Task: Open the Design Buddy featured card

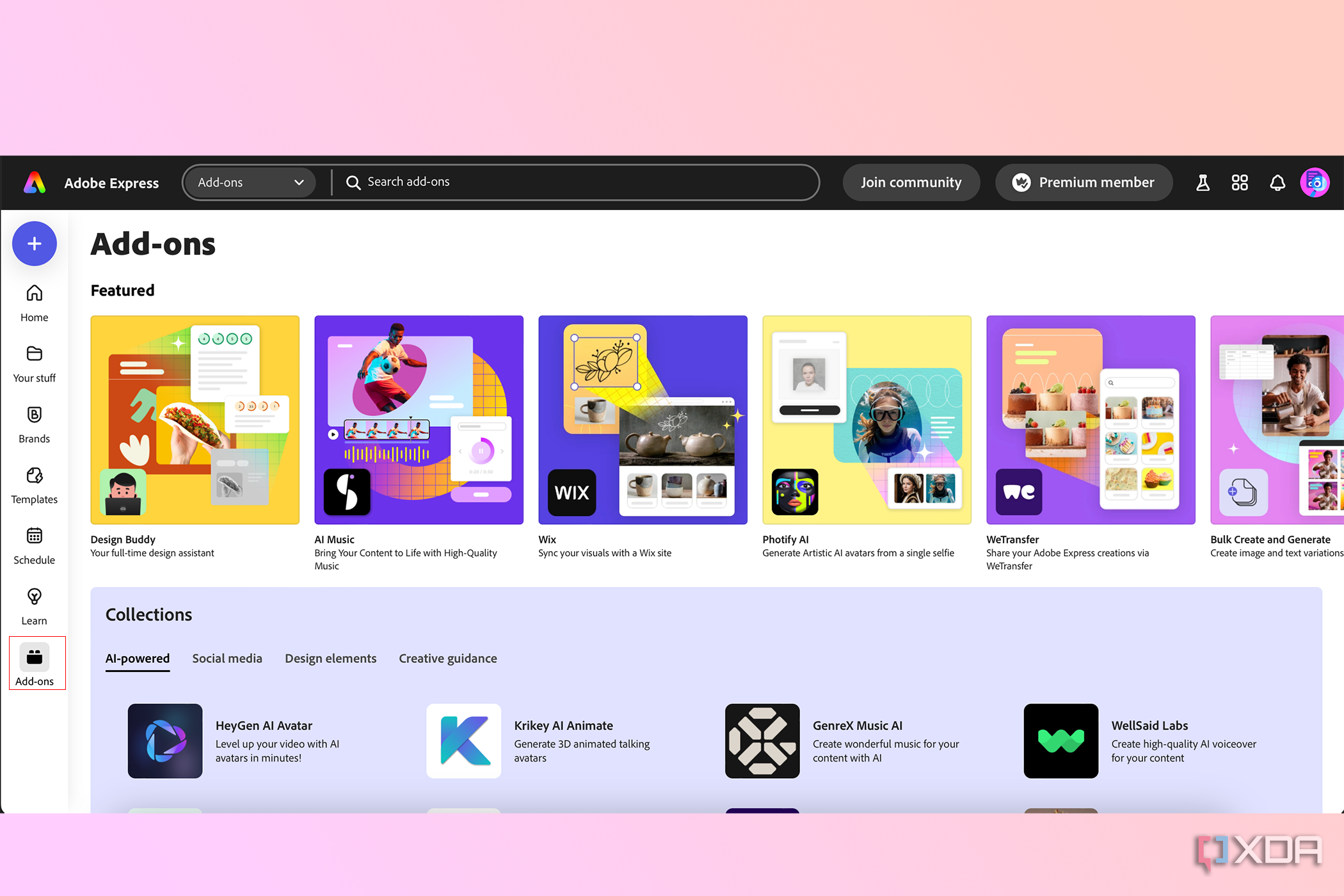Action: (x=195, y=420)
